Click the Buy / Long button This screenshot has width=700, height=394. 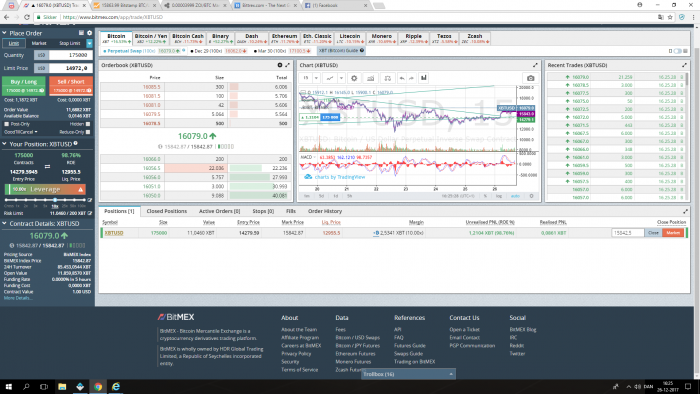click(24, 86)
